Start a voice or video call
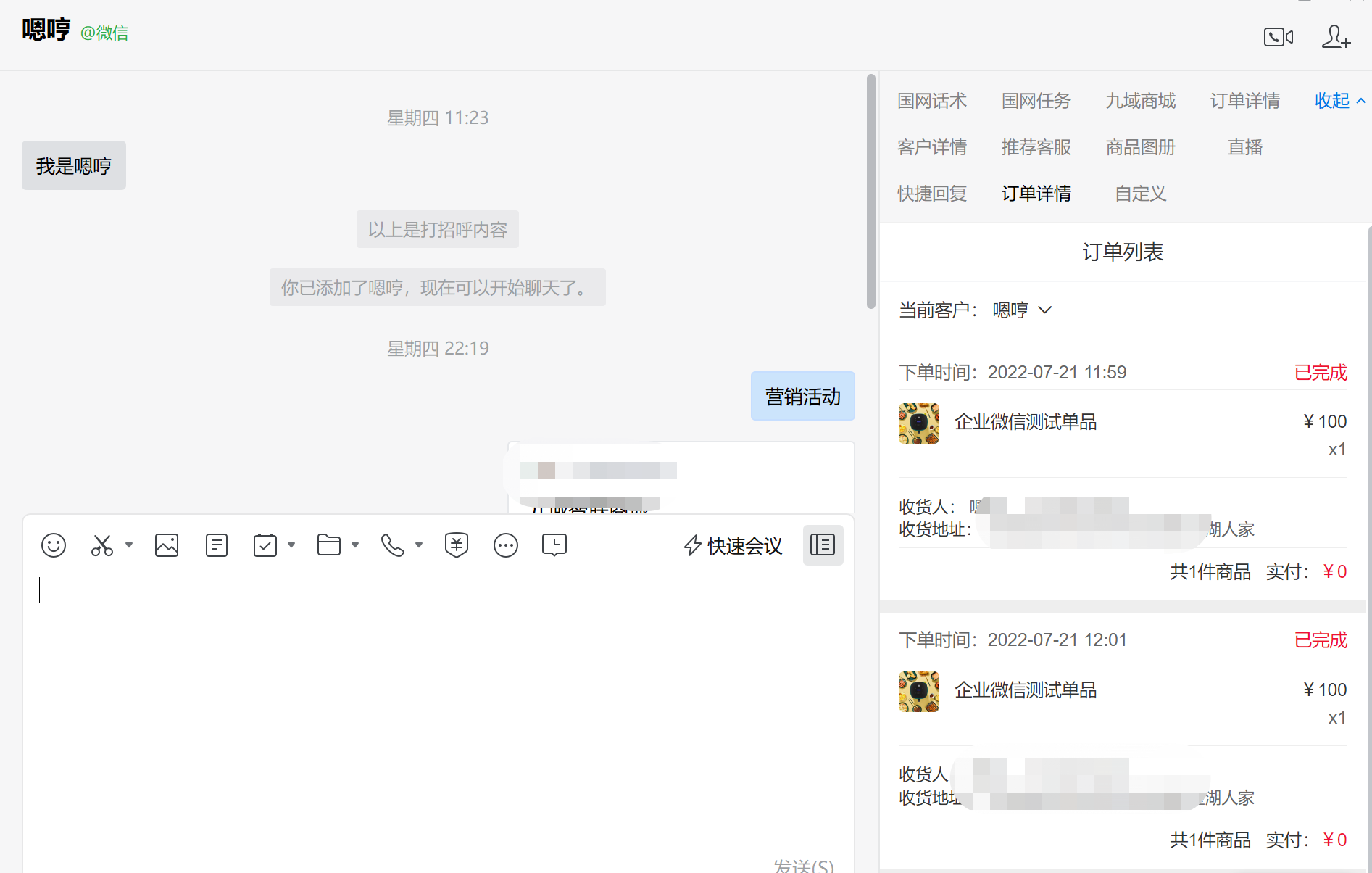 tap(1278, 37)
